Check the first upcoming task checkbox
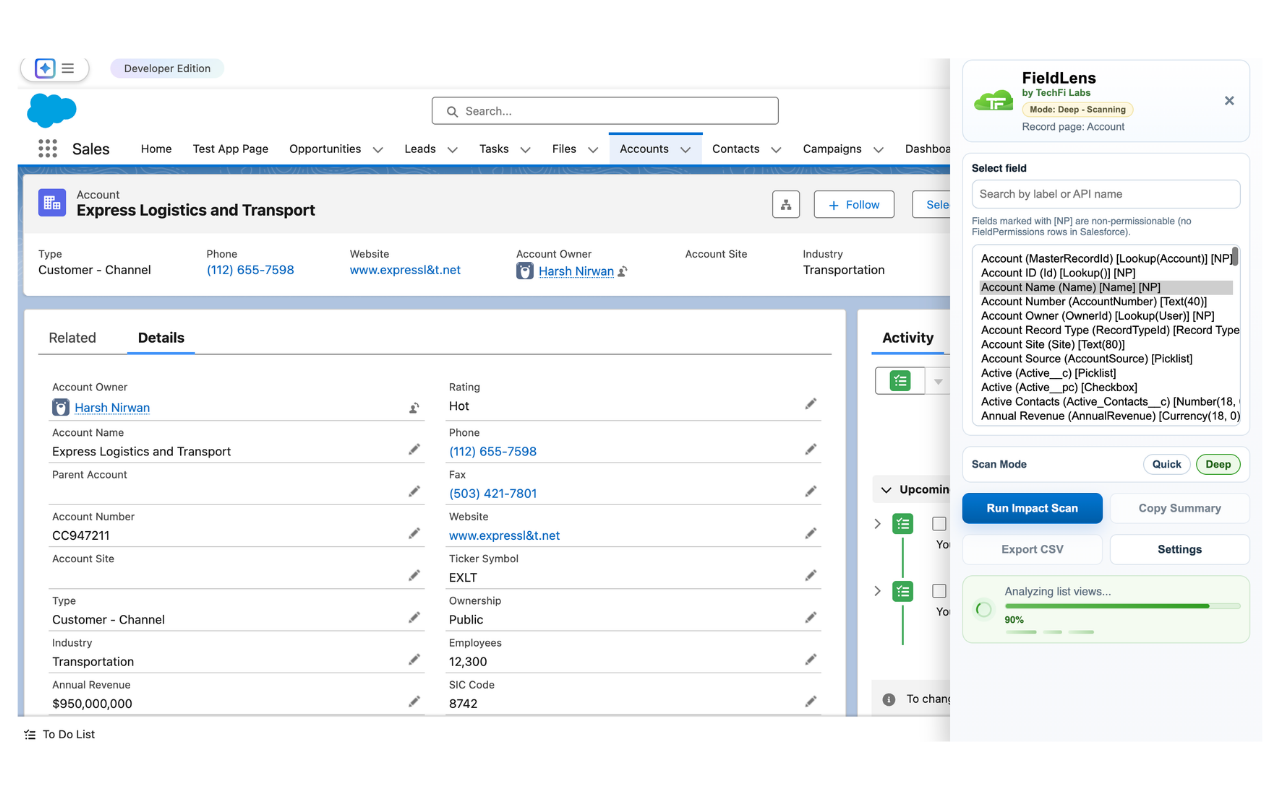 coord(939,524)
